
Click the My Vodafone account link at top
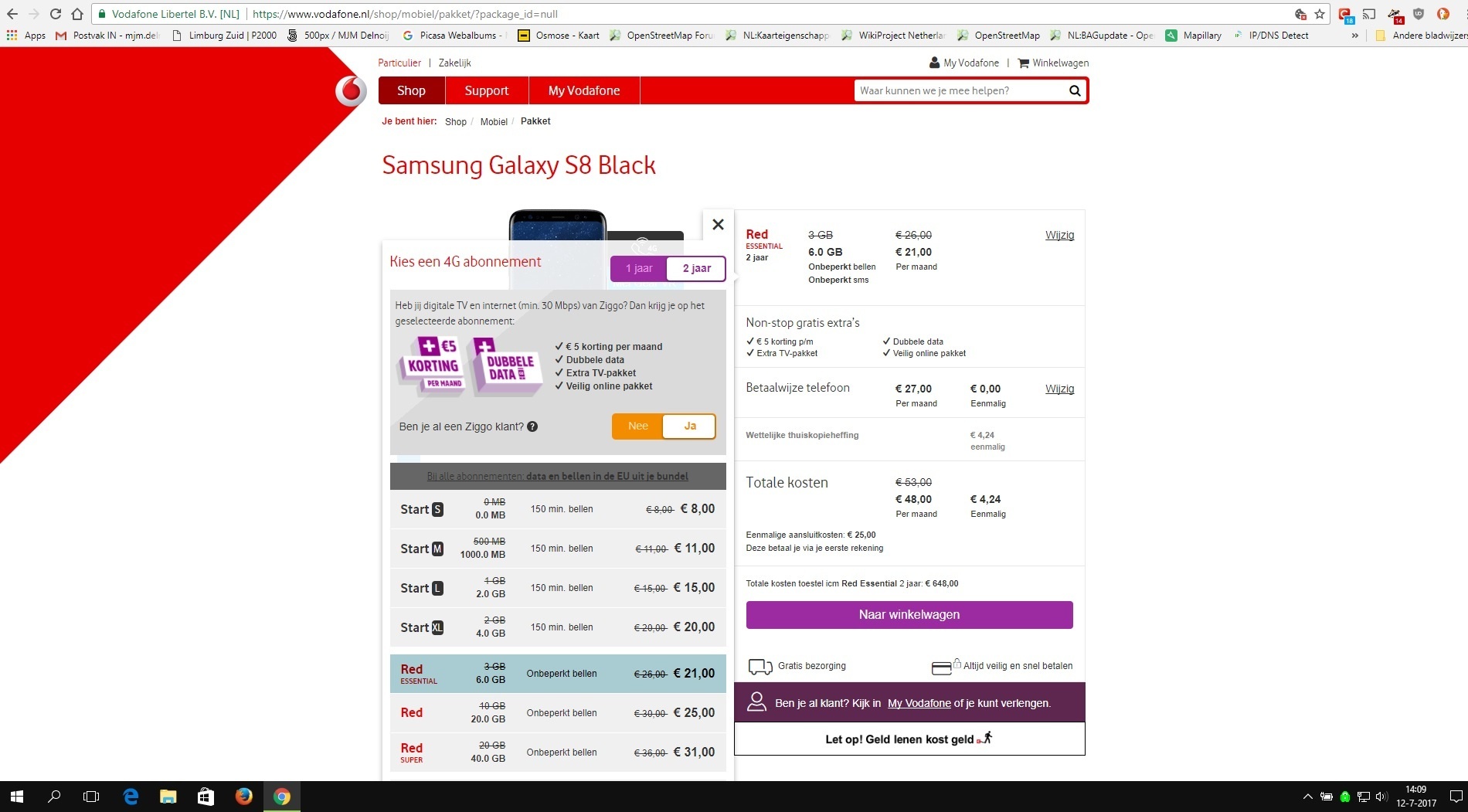pos(964,63)
